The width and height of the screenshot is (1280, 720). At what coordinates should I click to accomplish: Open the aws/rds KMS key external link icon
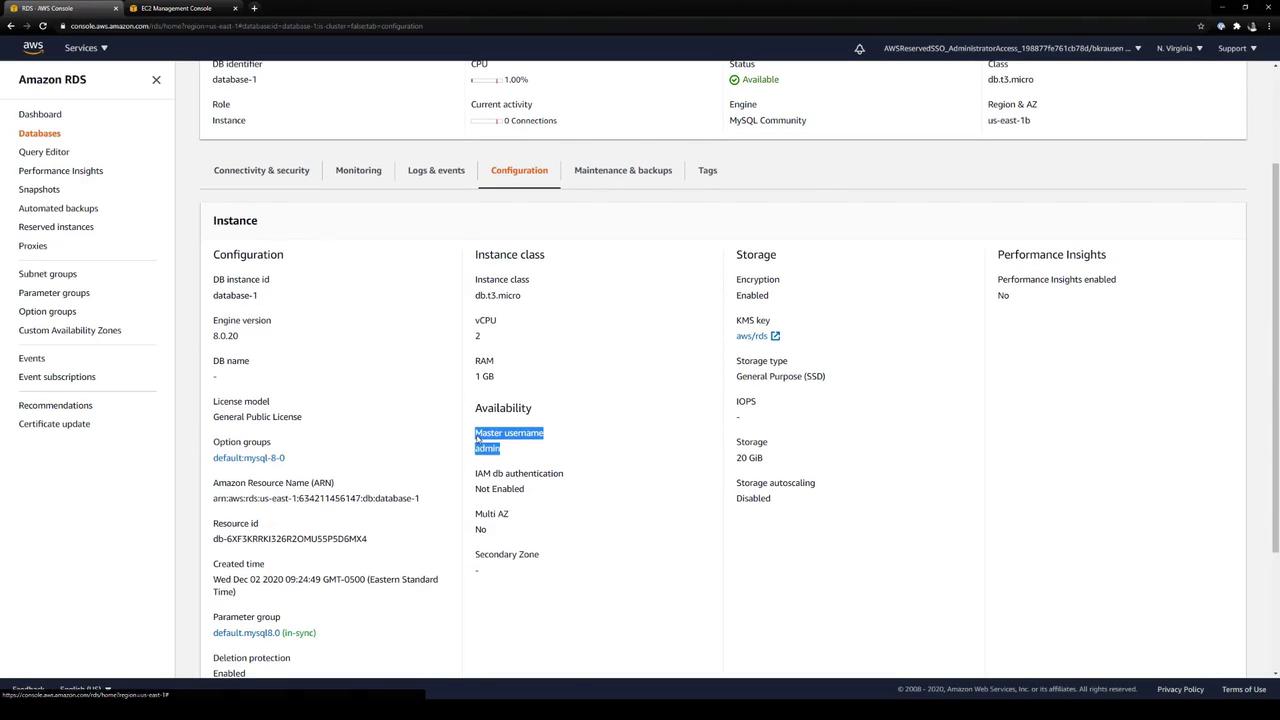775,336
